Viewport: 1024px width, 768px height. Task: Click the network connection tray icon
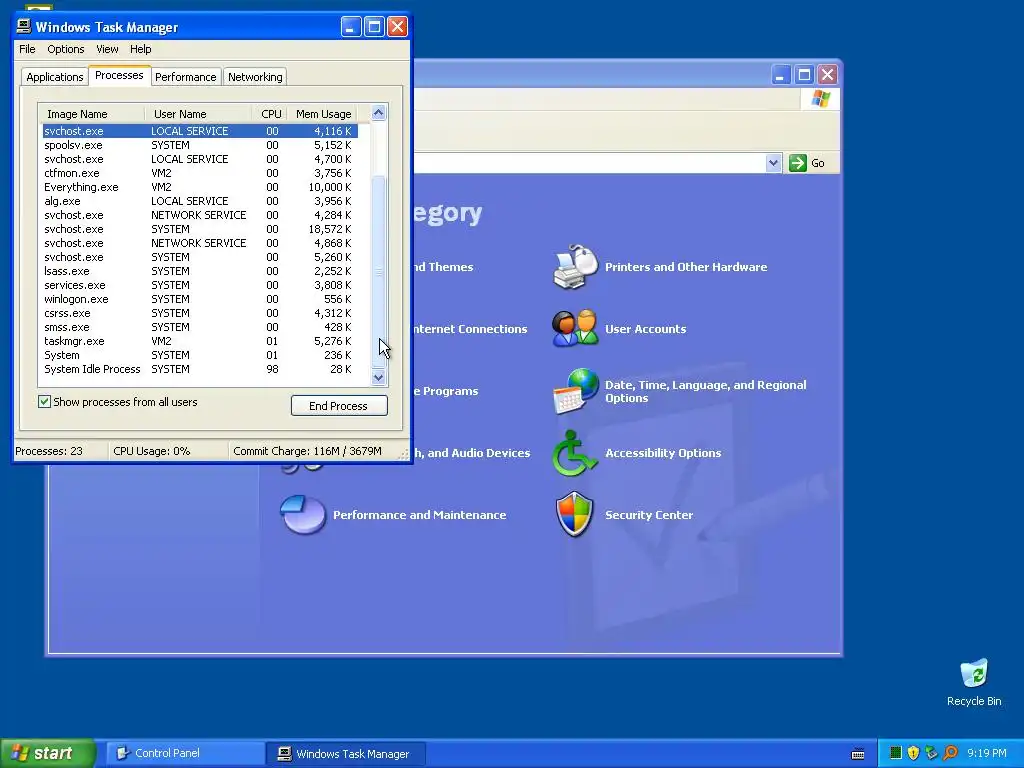931,753
